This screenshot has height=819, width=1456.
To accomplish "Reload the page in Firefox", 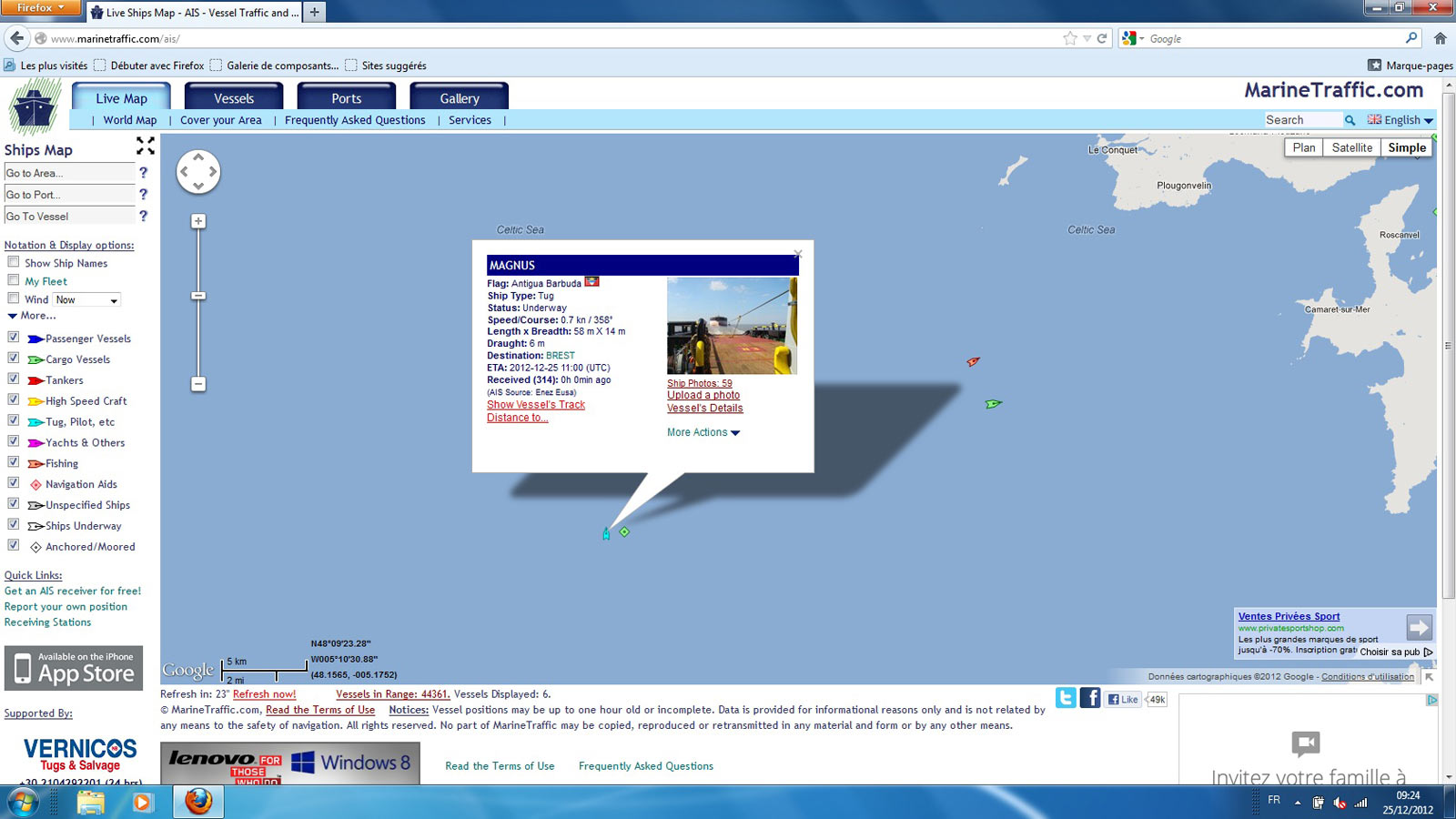I will pos(1102,38).
